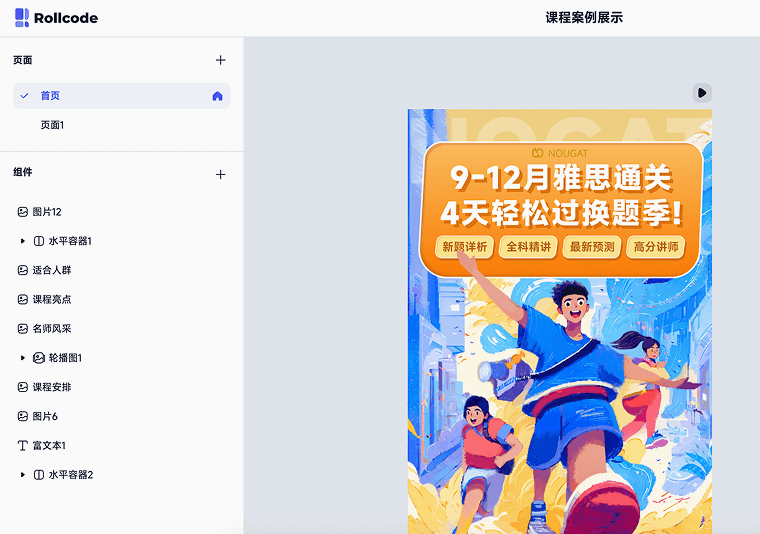Expand the 水平容器1 tree node
This screenshot has width=760, height=534.
pos(22,241)
